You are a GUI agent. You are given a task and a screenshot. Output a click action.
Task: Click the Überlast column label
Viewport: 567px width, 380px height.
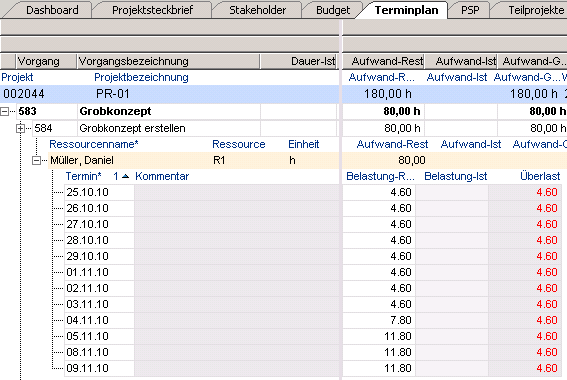tap(540, 176)
